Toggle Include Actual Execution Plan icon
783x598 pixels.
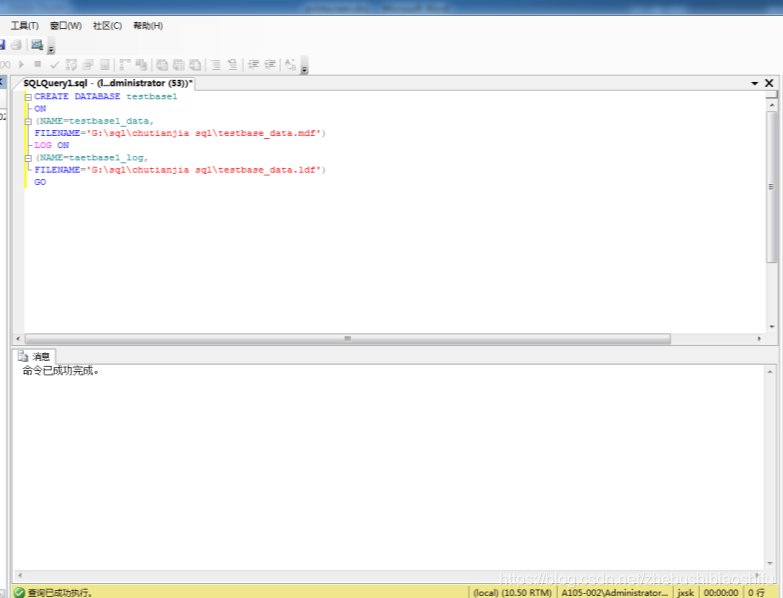(125, 64)
